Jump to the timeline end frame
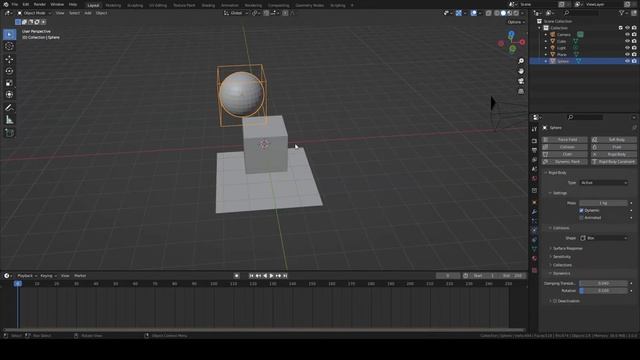The height and width of the screenshot is (360, 640). pos(285,276)
